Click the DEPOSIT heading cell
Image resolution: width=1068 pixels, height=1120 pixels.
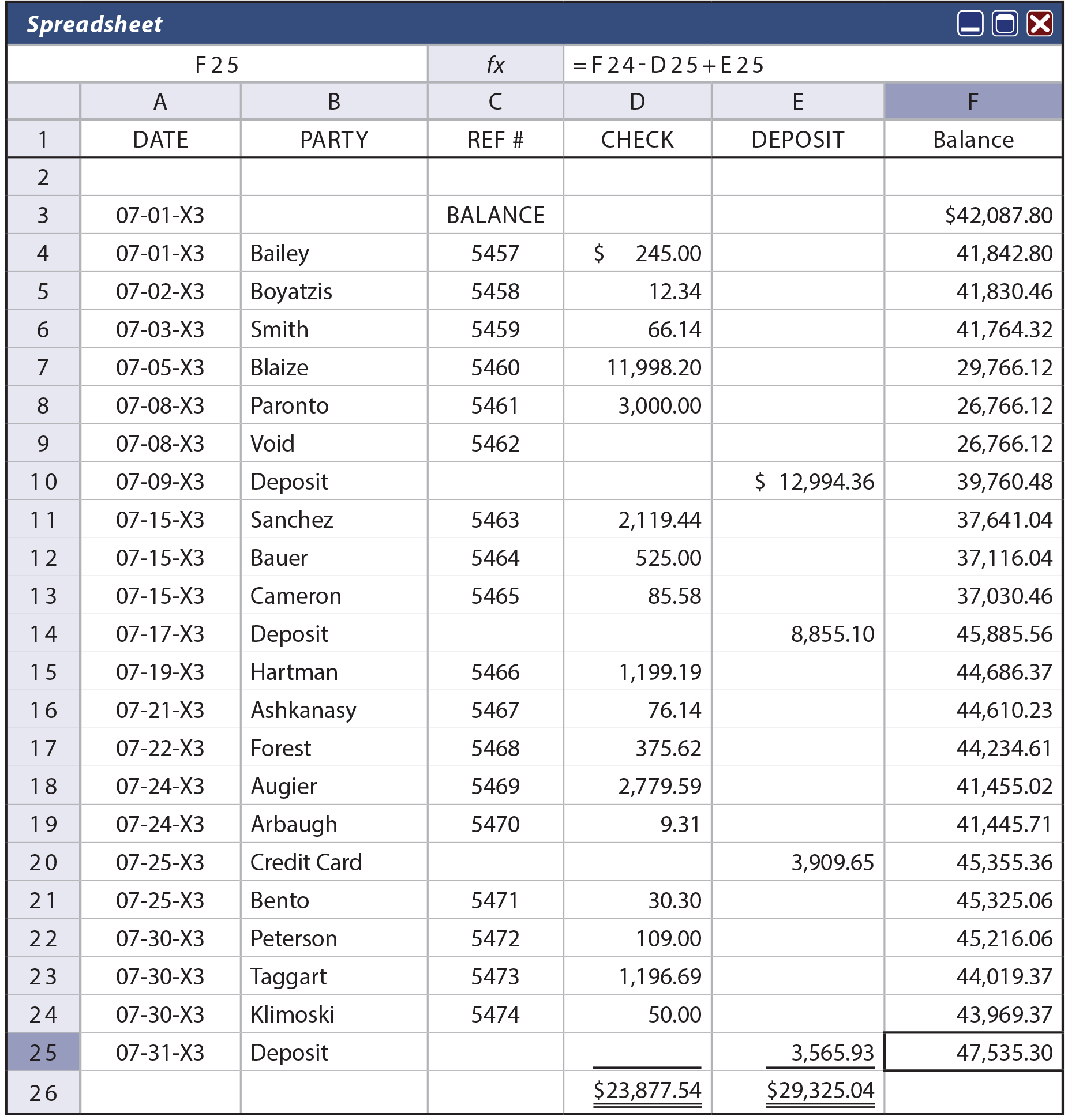pyautogui.click(x=798, y=139)
